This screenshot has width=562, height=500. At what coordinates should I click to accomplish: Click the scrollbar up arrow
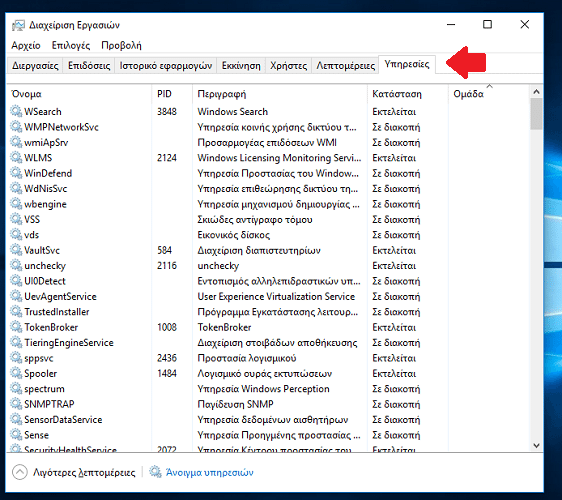[x=536, y=92]
